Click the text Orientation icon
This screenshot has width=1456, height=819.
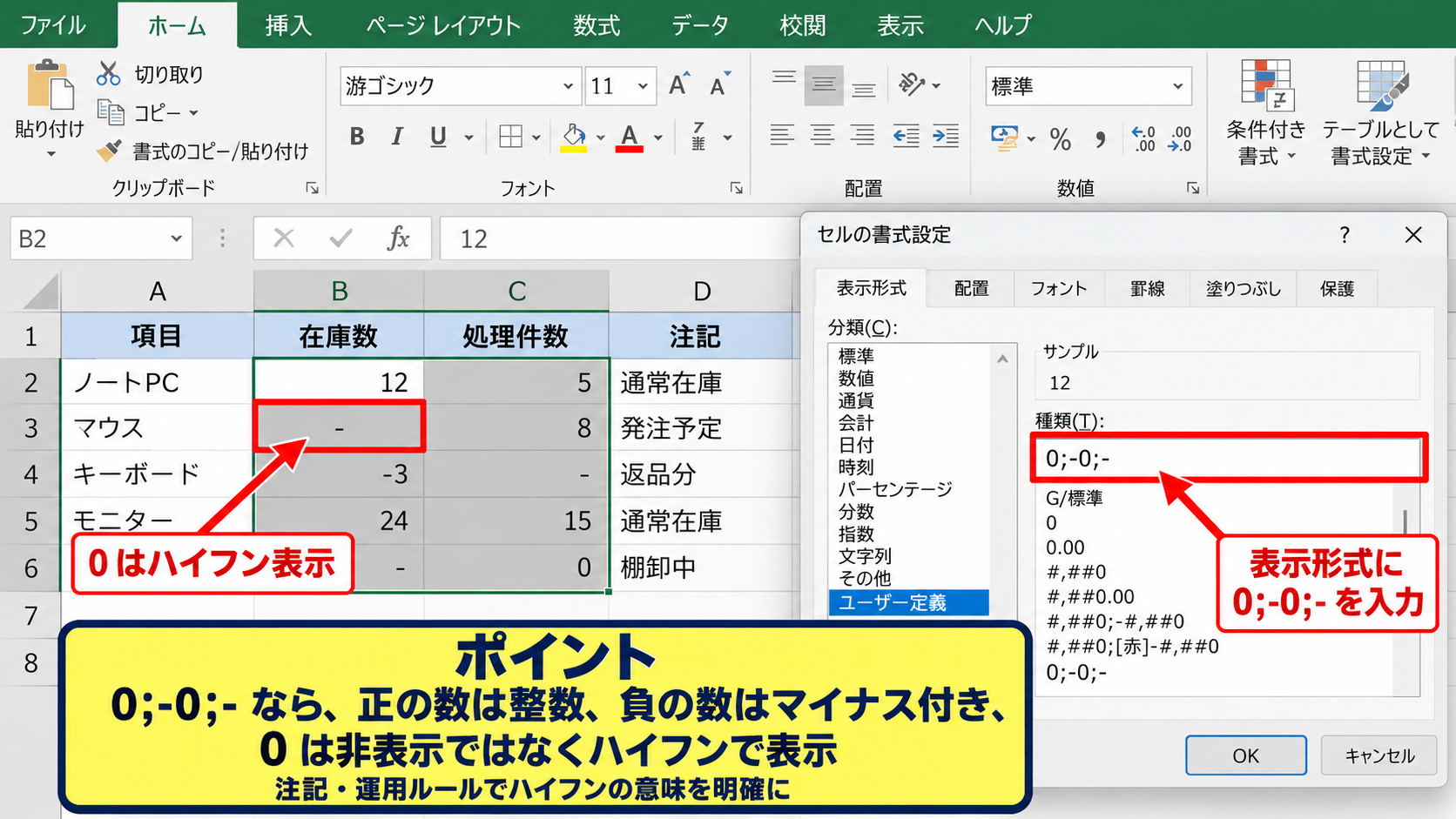[x=912, y=84]
